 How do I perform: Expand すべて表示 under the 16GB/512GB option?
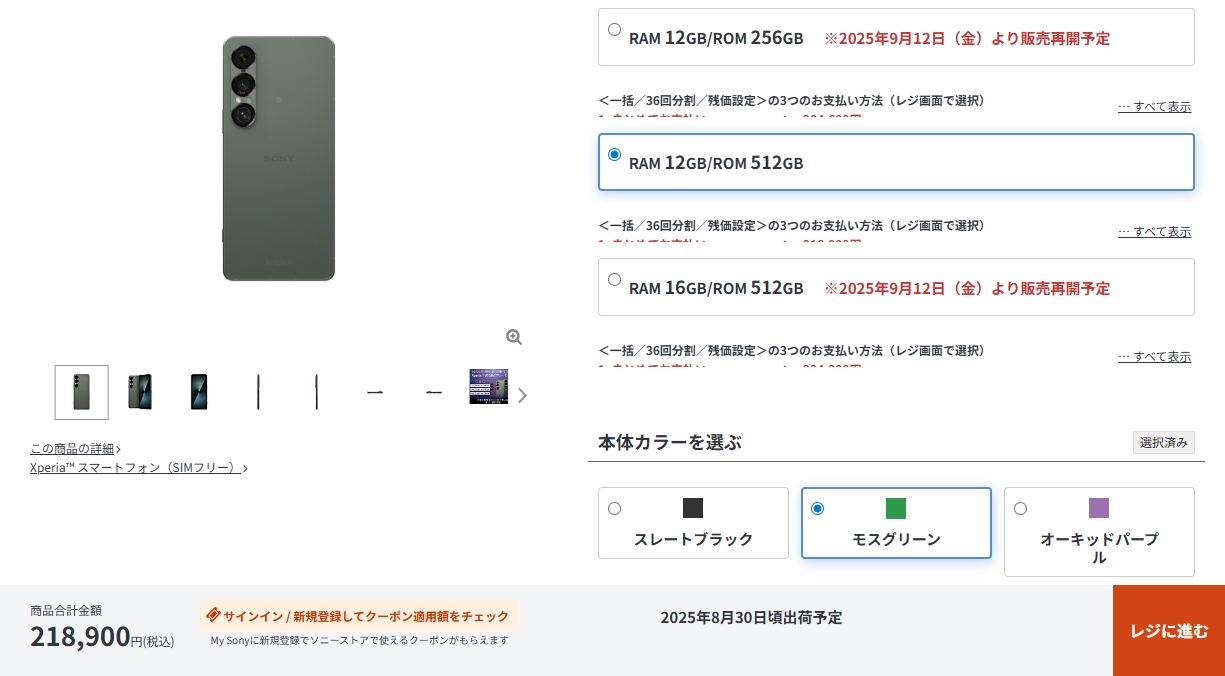coord(1154,356)
